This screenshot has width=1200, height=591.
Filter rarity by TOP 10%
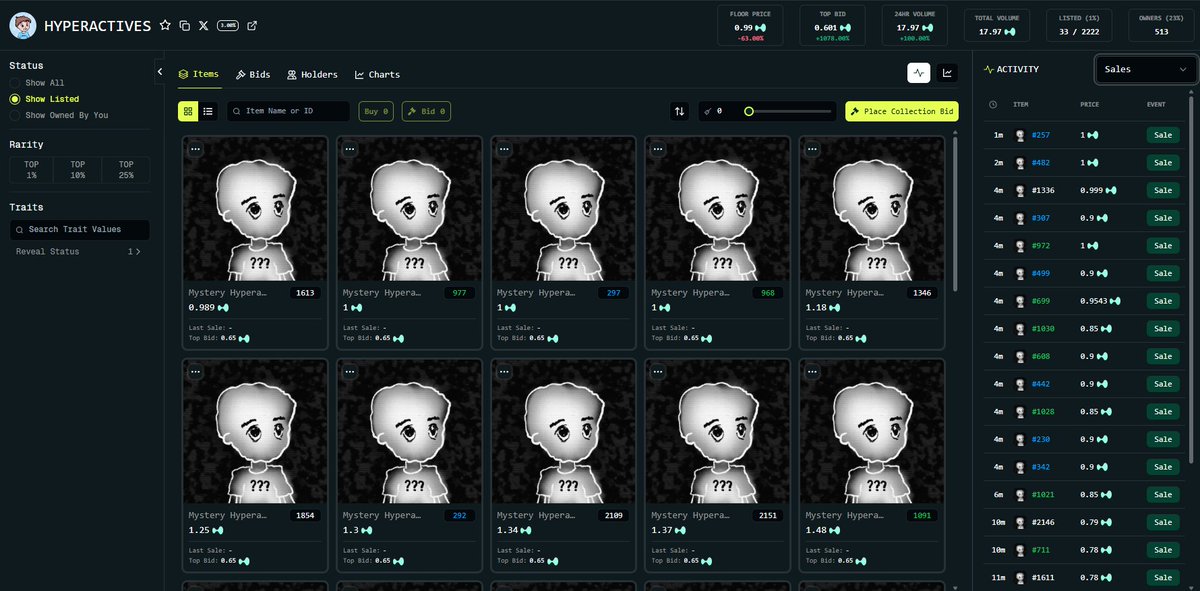pyautogui.click(x=78, y=169)
